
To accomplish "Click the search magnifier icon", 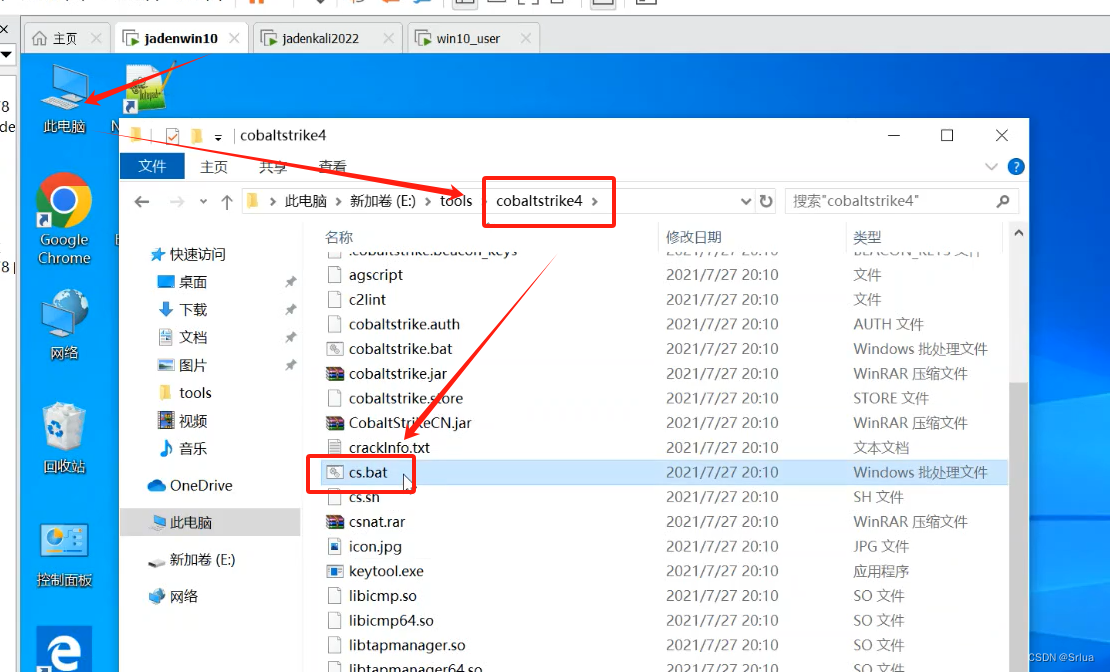I will click(1002, 201).
